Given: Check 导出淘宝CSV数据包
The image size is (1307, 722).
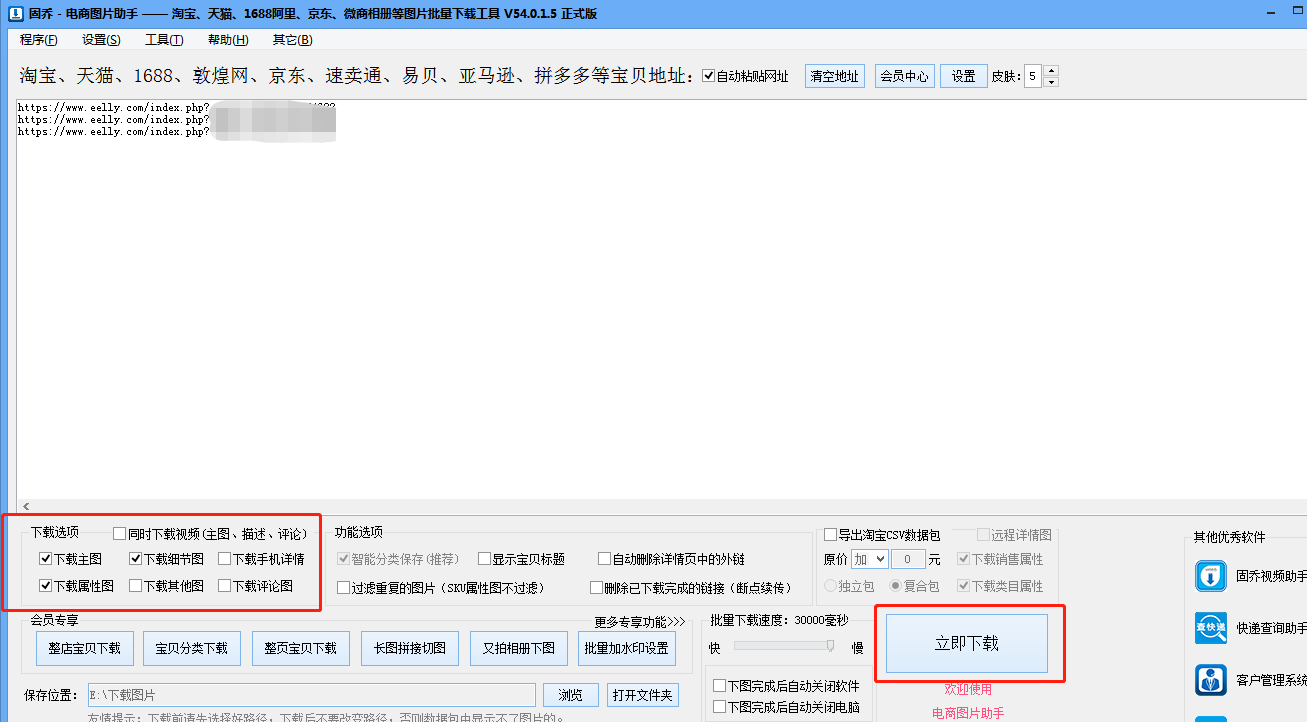Looking at the screenshot, I should pyautogui.click(x=830, y=535).
